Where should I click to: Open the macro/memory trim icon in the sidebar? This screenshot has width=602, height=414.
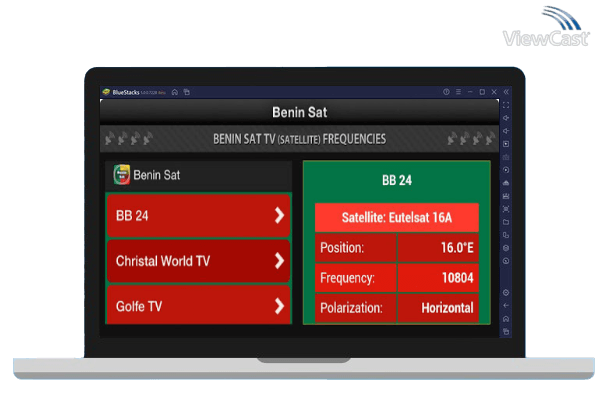pos(506,196)
